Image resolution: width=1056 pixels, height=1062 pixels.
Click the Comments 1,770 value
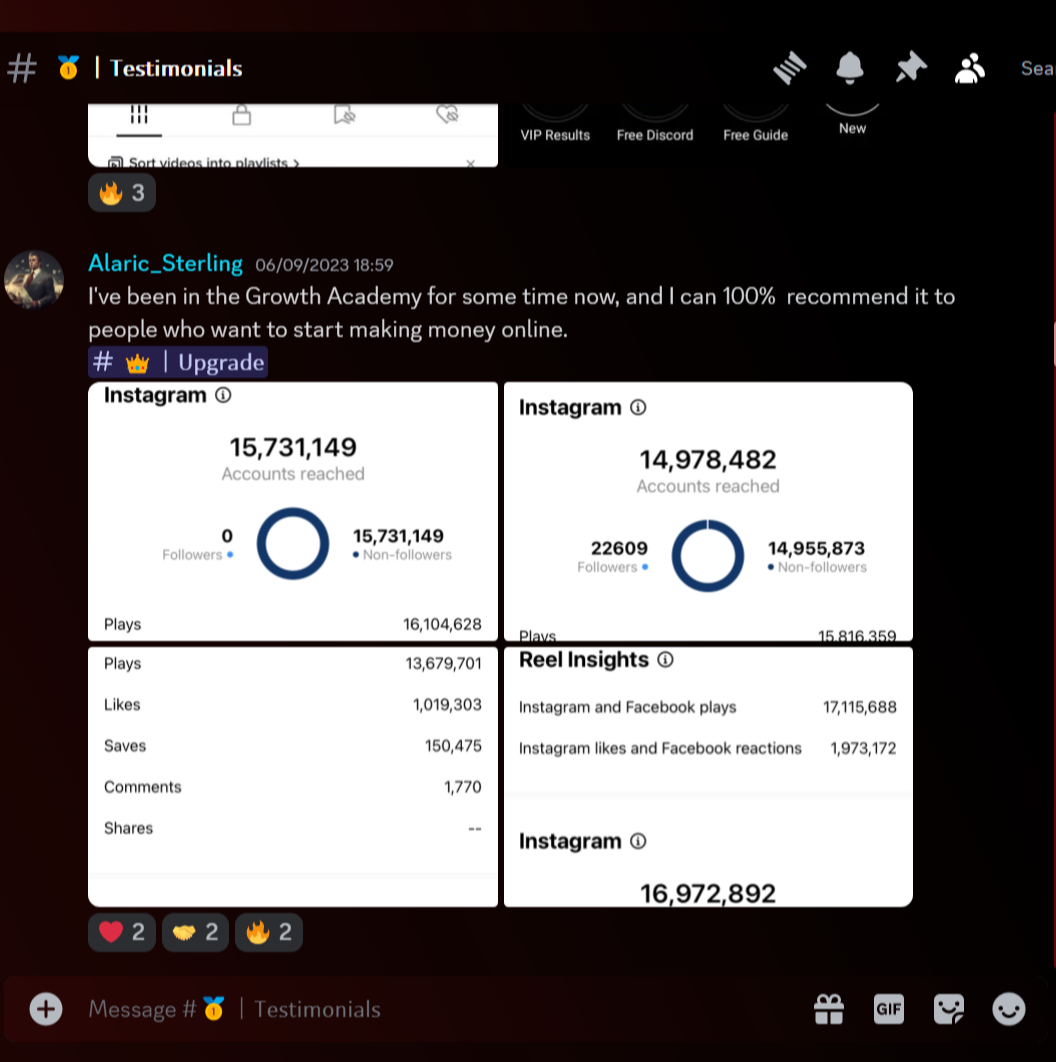click(x=463, y=787)
